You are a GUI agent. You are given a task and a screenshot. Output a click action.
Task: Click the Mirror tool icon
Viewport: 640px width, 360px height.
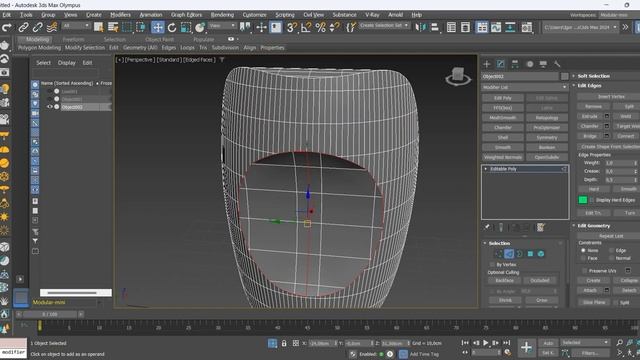420,27
